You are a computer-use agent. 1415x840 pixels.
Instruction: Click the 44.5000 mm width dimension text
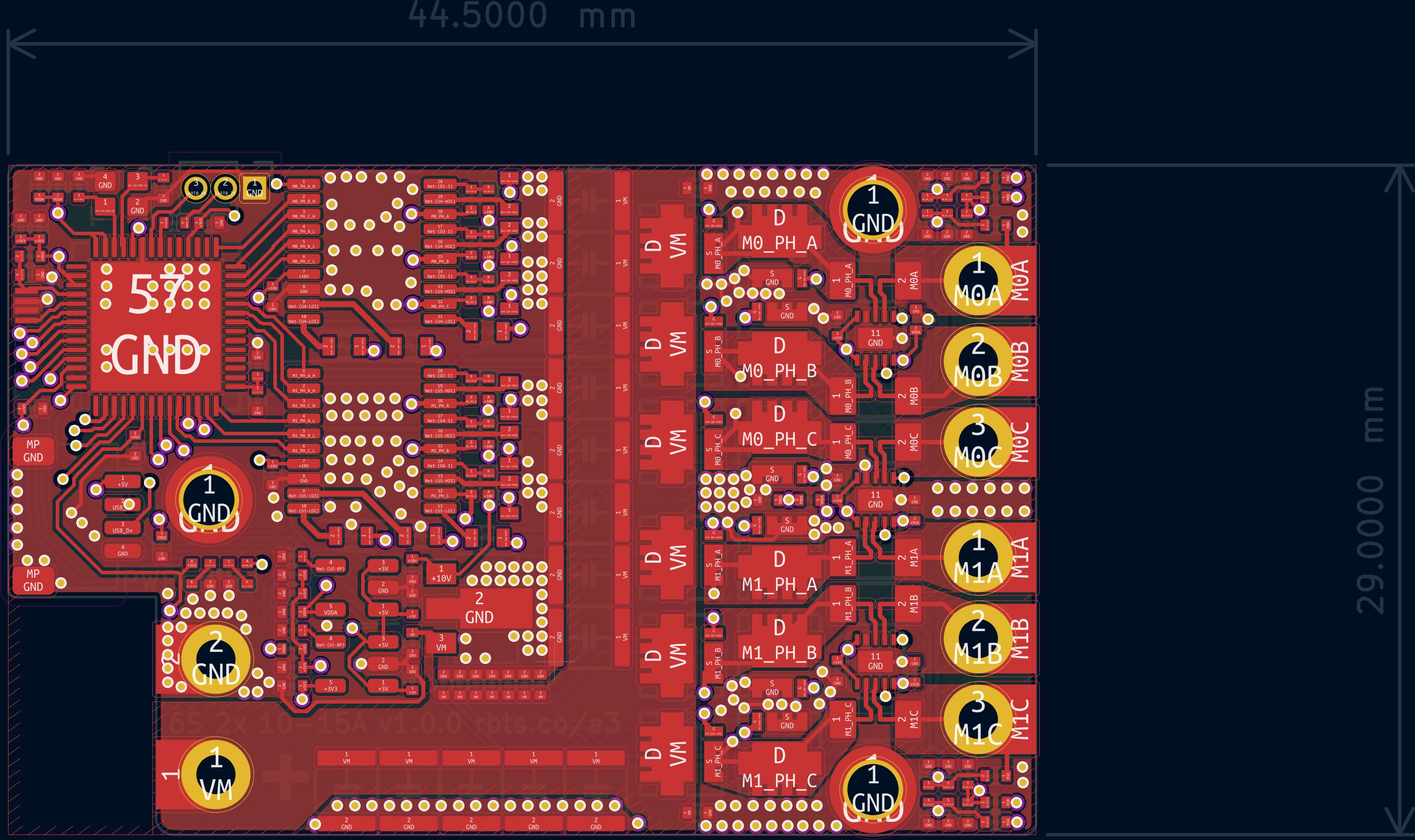tap(522, 15)
